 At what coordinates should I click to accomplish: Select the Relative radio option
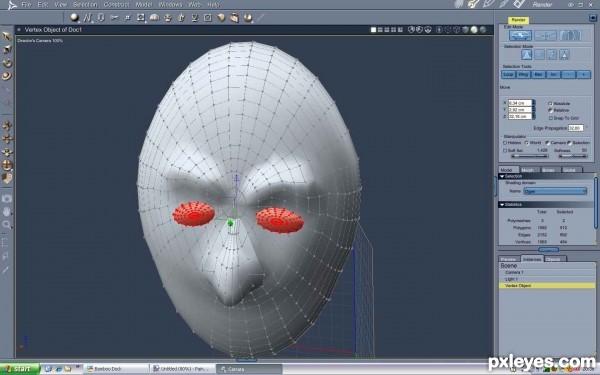pyautogui.click(x=550, y=110)
